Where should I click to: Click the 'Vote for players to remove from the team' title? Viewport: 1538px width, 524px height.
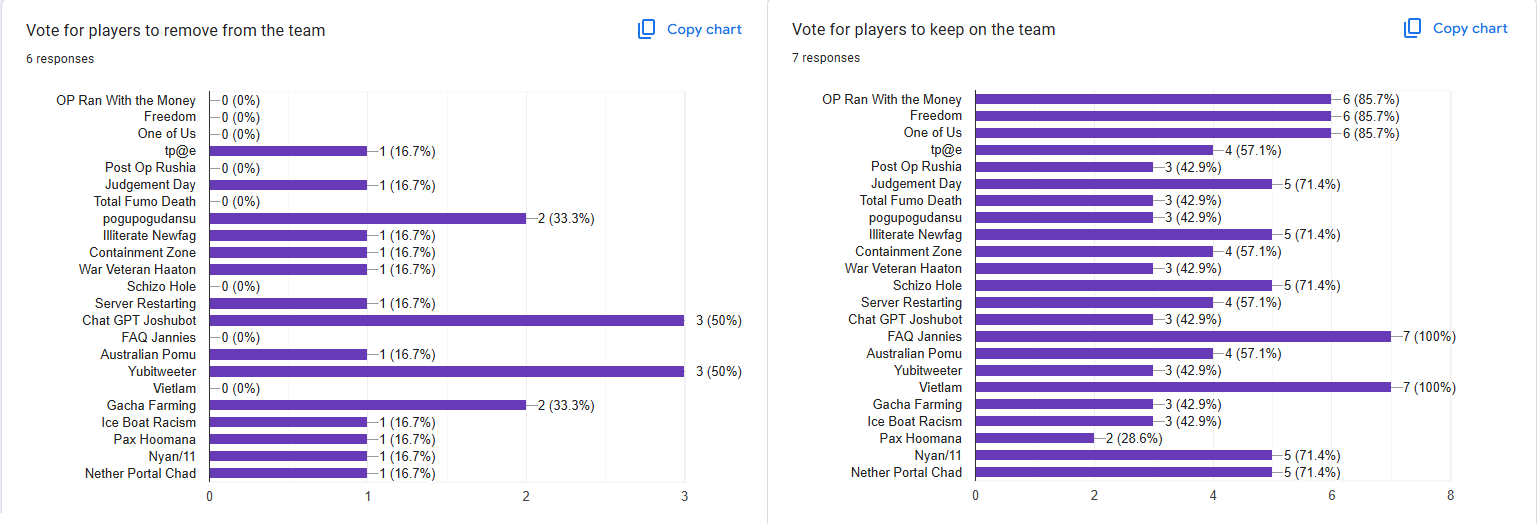click(x=175, y=30)
